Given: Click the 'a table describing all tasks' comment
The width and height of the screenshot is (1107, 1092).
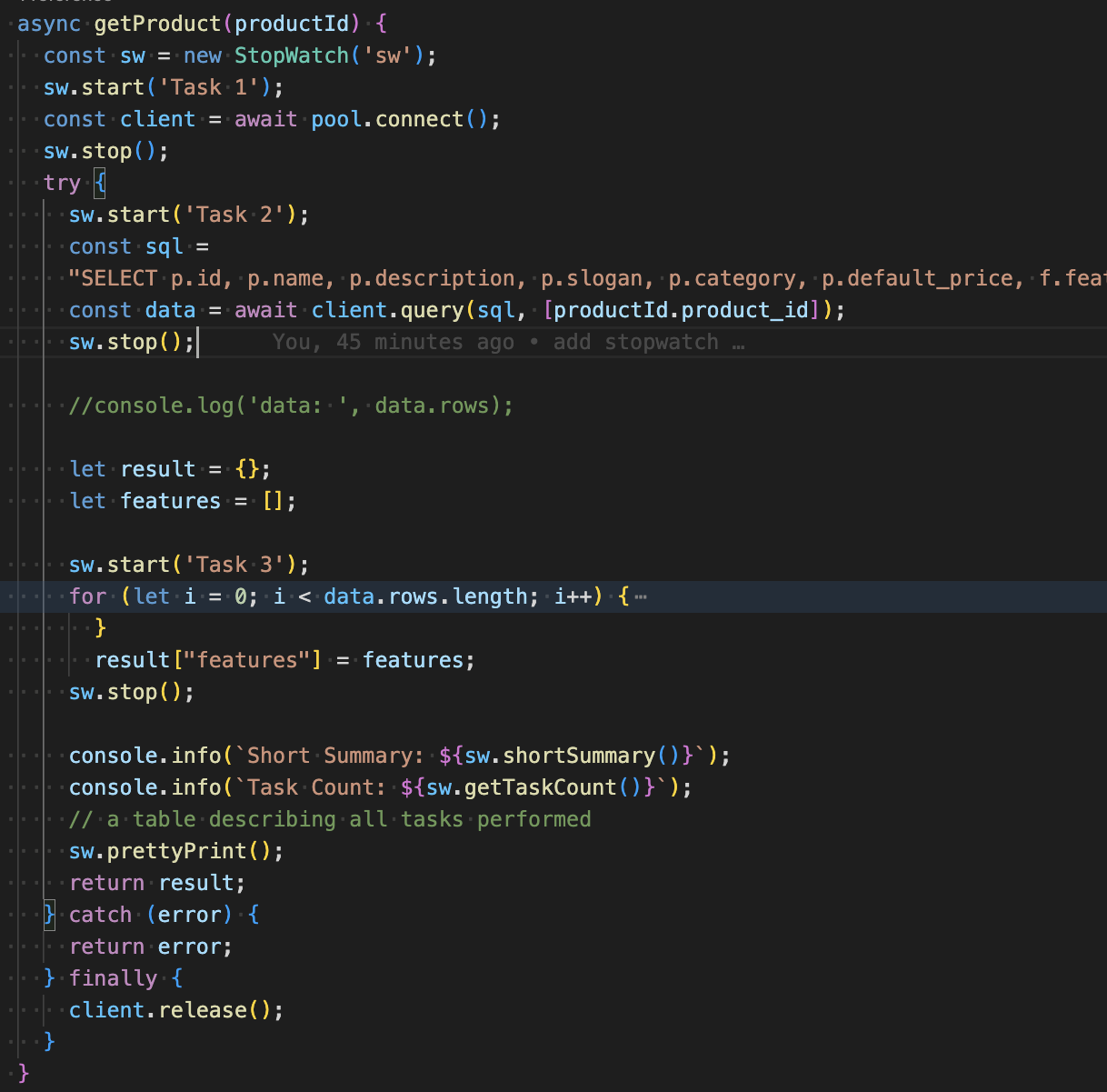Looking at the screenshot, I should (x=330, y=819).
